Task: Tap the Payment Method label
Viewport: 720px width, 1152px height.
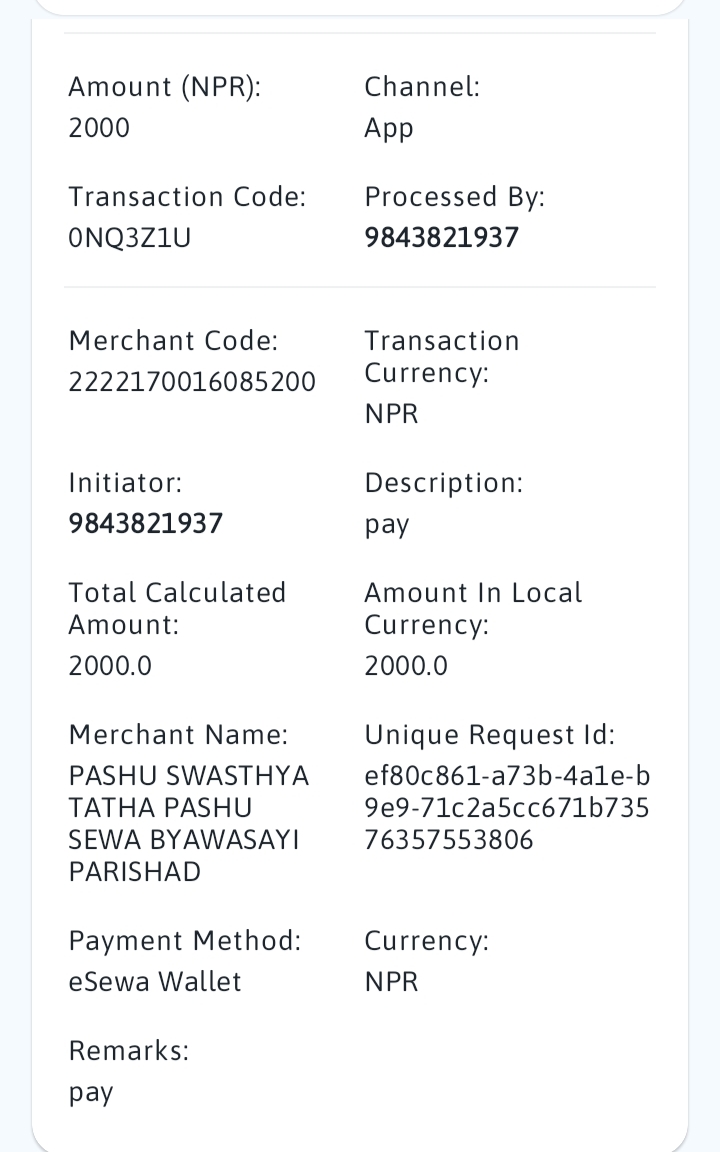Action: pos(184,941)
